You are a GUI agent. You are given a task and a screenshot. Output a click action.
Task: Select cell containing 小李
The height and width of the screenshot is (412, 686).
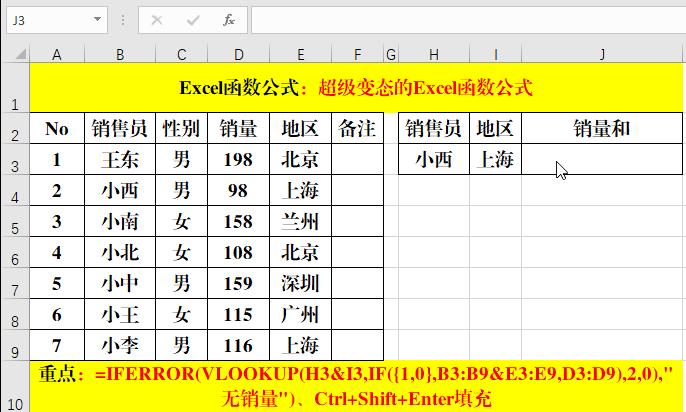120,346
